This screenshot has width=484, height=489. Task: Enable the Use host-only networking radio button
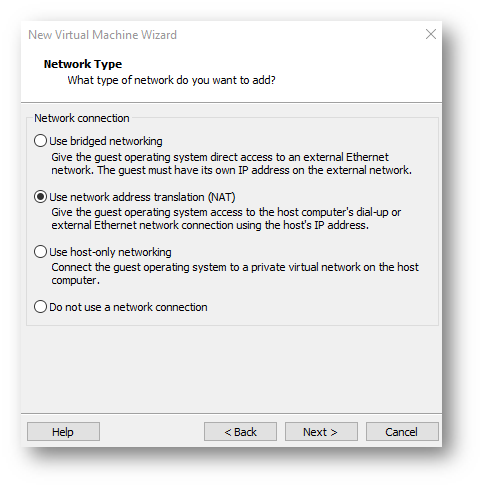[40, 252]
